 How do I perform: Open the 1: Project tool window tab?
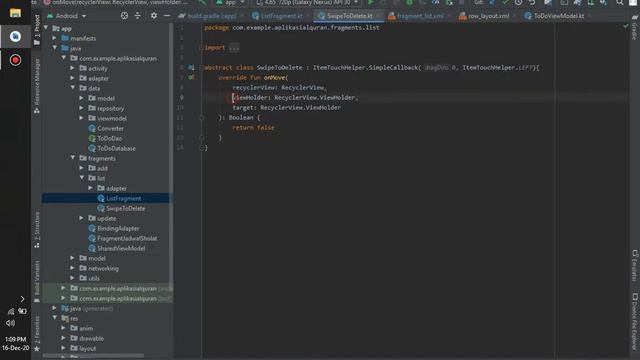[37, 30]
